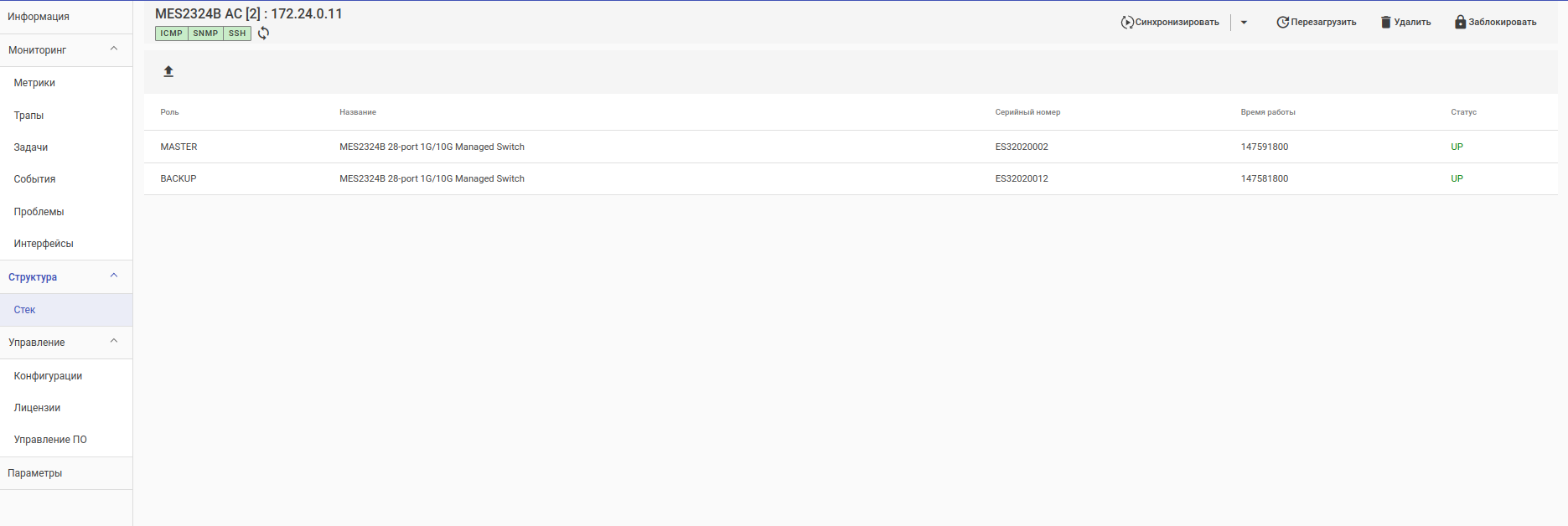Collapse the Управление section chevron

pyautogui.click(x=114, y=342)
